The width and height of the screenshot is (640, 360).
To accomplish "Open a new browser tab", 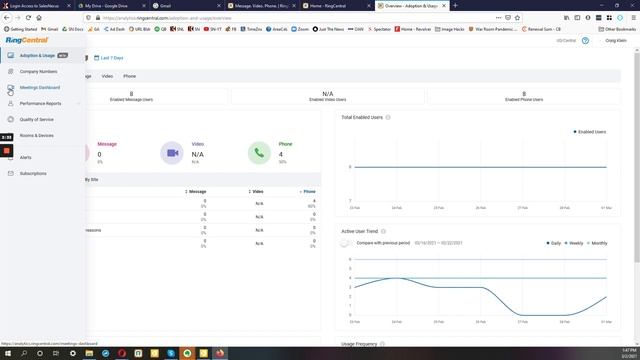I will coord(456,6).
